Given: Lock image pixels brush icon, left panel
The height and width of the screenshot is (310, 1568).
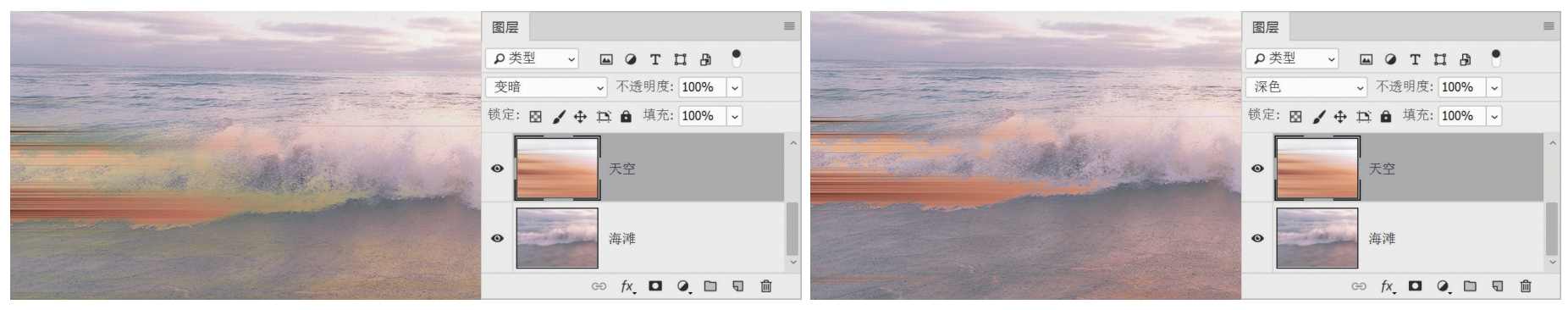Looking at the screenshot, I should click(x=558, y=116).
